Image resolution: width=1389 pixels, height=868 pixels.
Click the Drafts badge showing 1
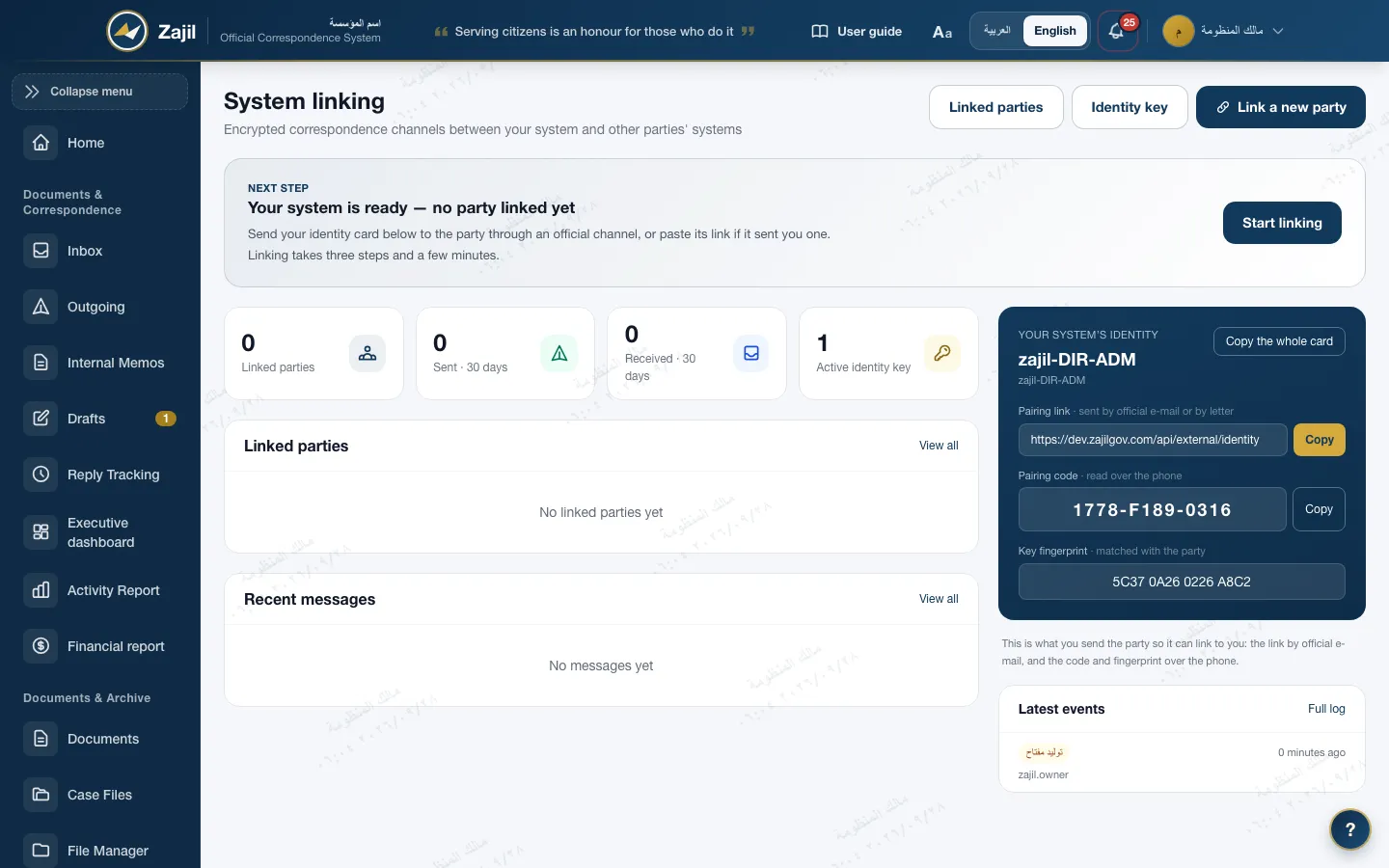pyautogui.click(x=166, y=419)
